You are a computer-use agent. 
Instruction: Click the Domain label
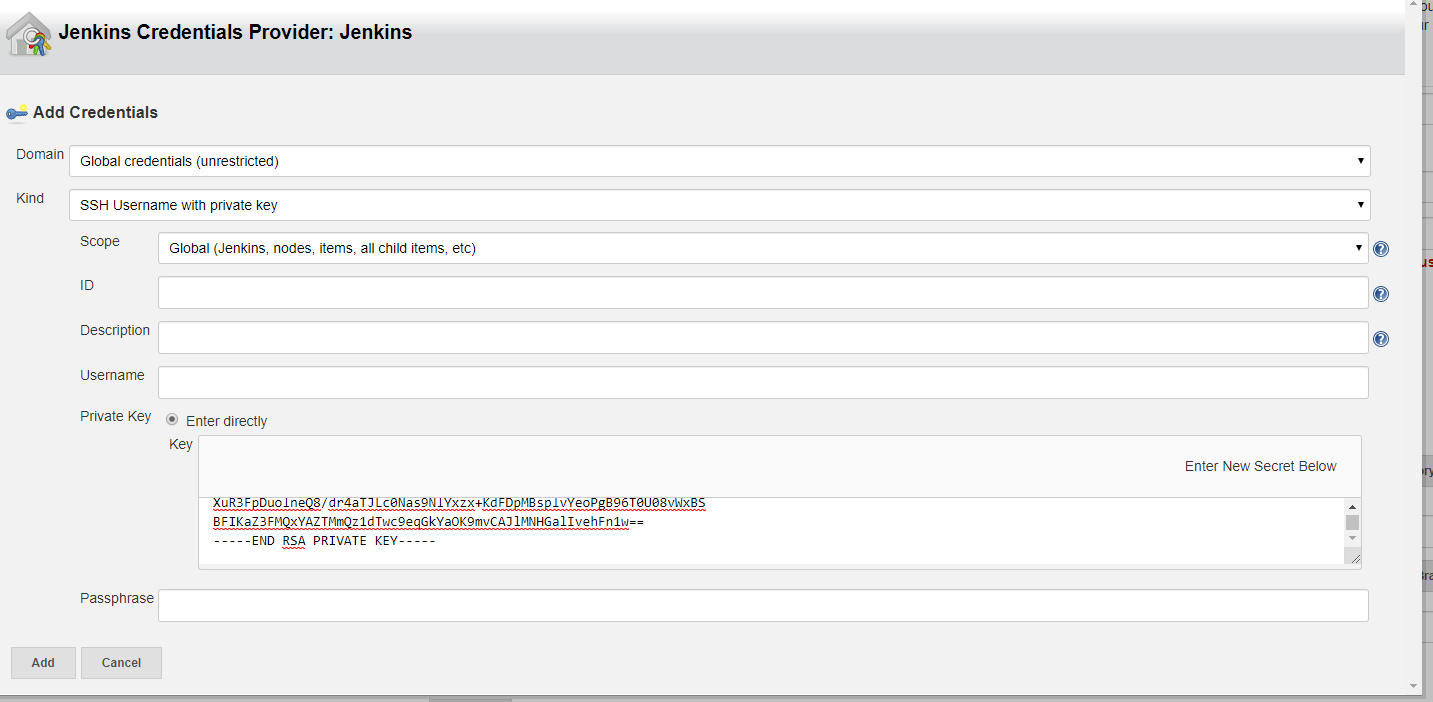click(x=40, y=154)
